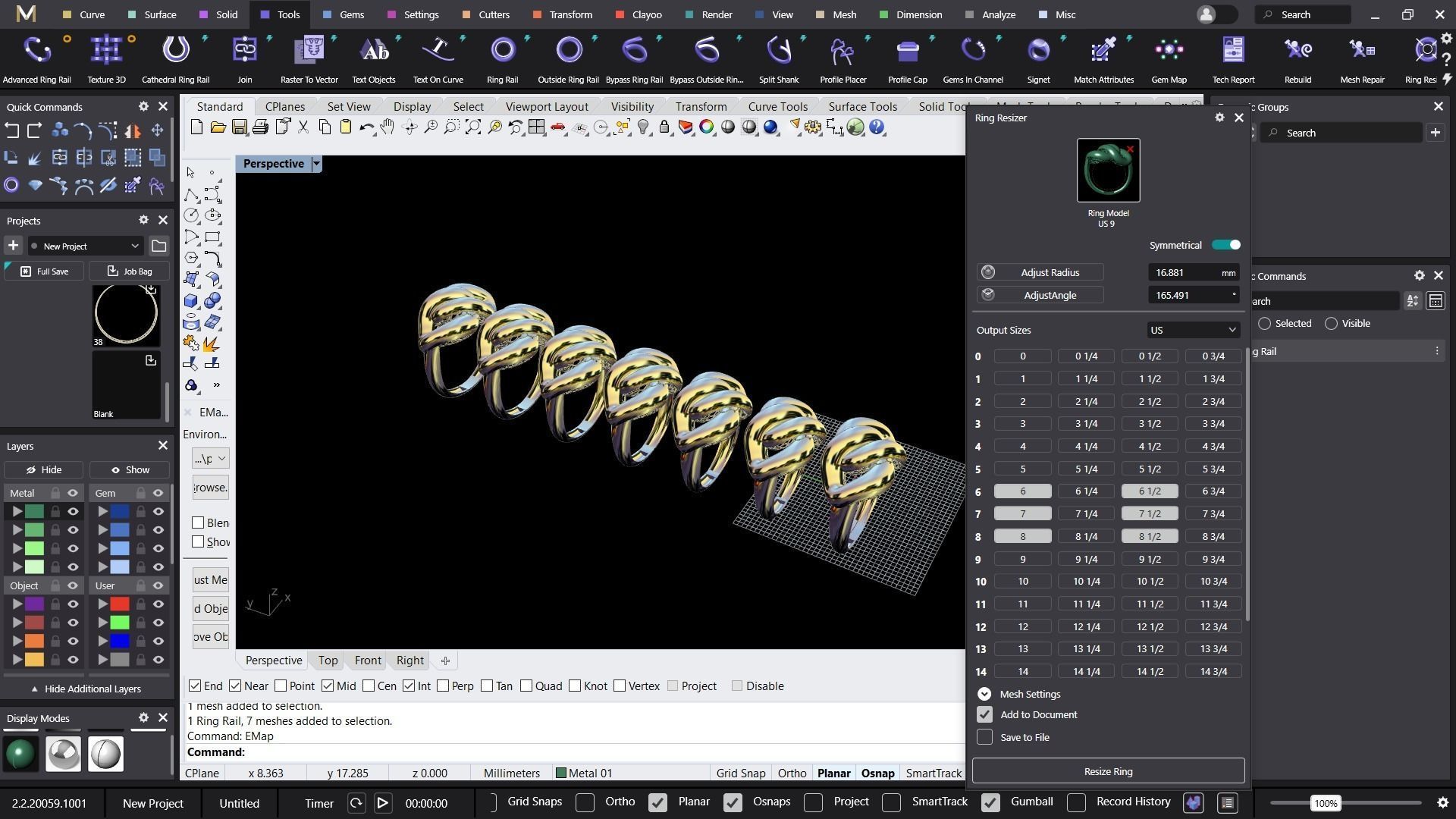Toggle visibility of the Metal layer group
Viewport: 1456px width, 819px height.
pos(73,493)
